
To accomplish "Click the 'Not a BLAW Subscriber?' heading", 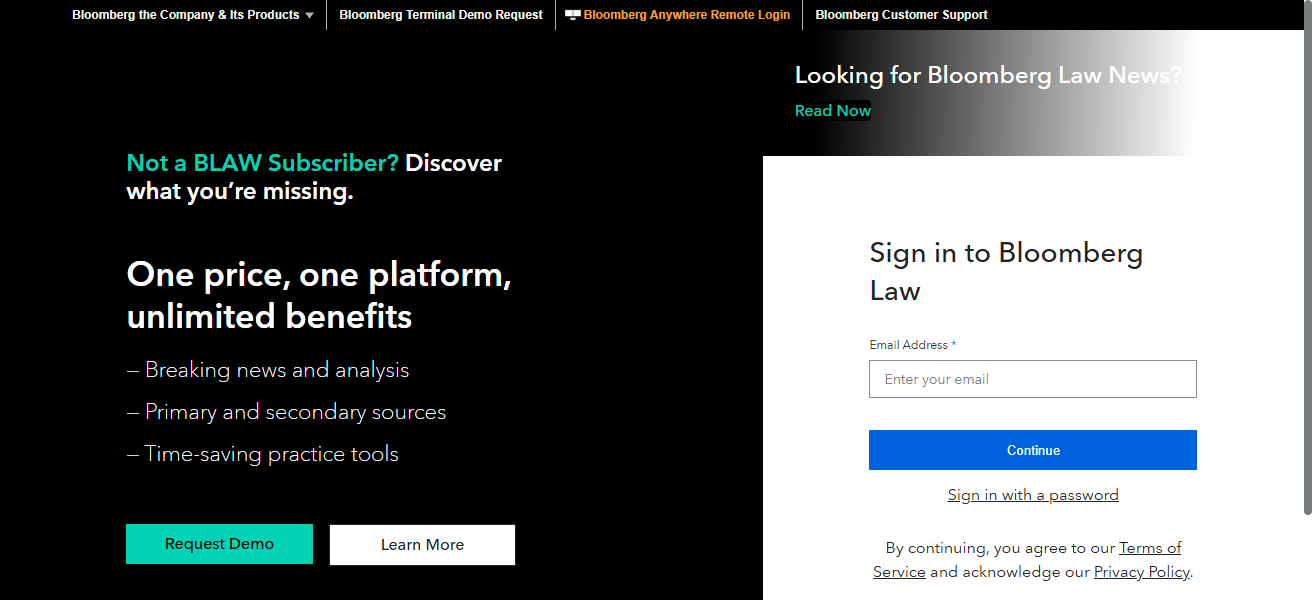I will (x=262, y=163).
